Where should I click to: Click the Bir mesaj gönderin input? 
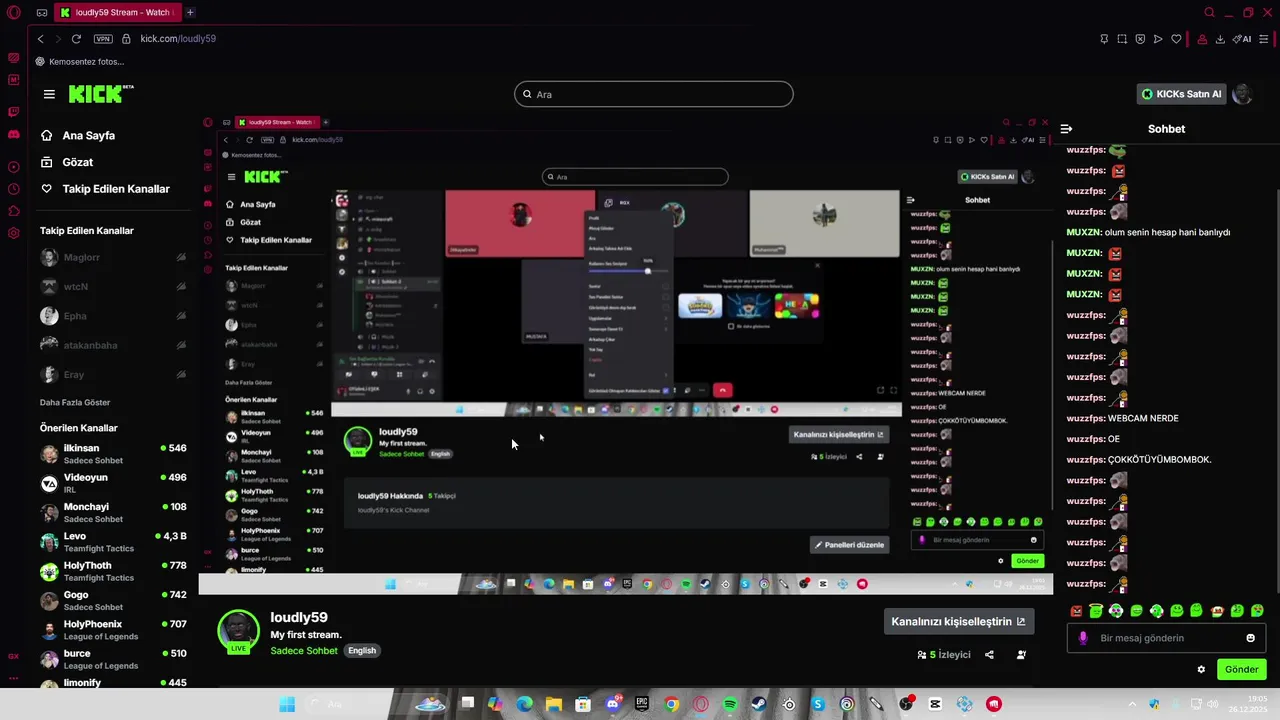(x=1167, y=638)
